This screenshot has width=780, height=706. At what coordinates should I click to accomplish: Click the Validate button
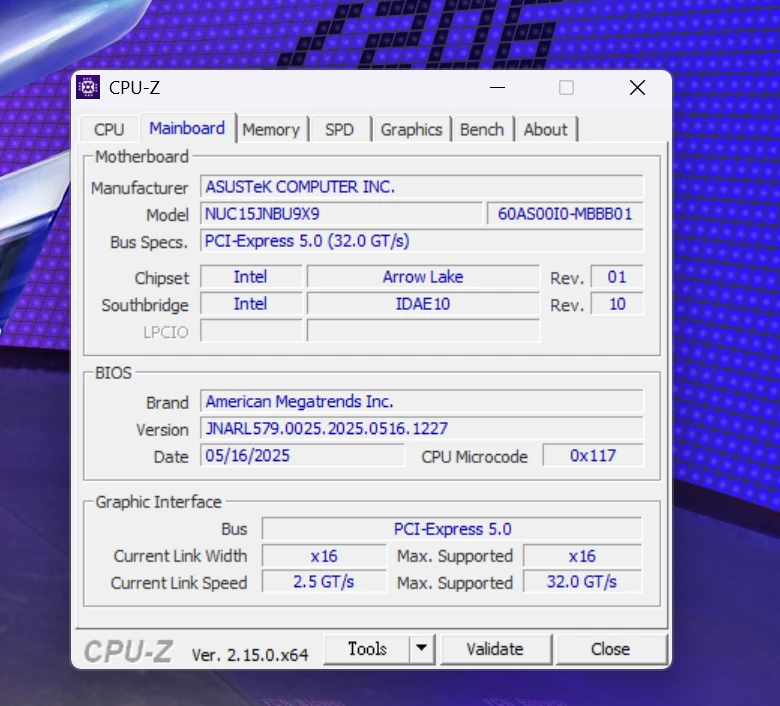[495, 649]
